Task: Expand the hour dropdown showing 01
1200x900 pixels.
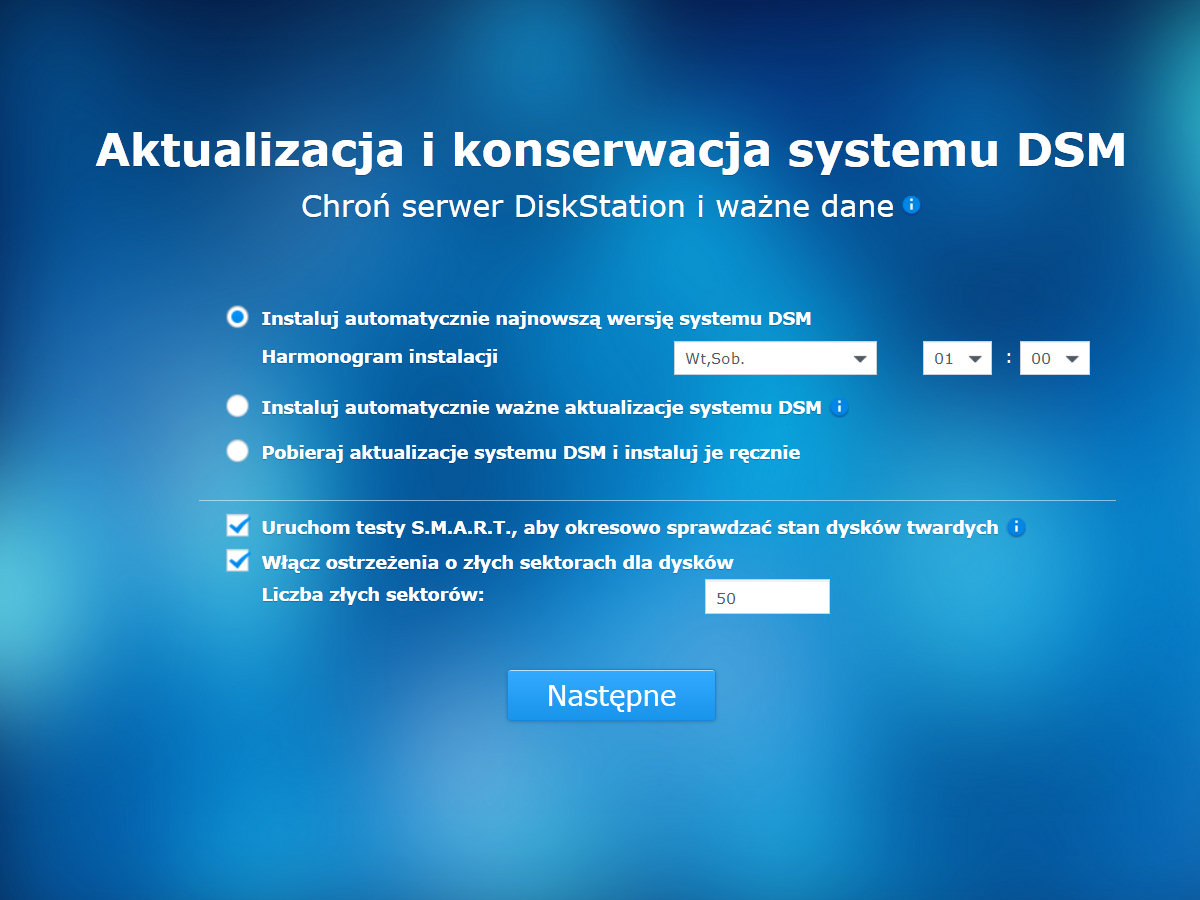Action: coord(957,358)
